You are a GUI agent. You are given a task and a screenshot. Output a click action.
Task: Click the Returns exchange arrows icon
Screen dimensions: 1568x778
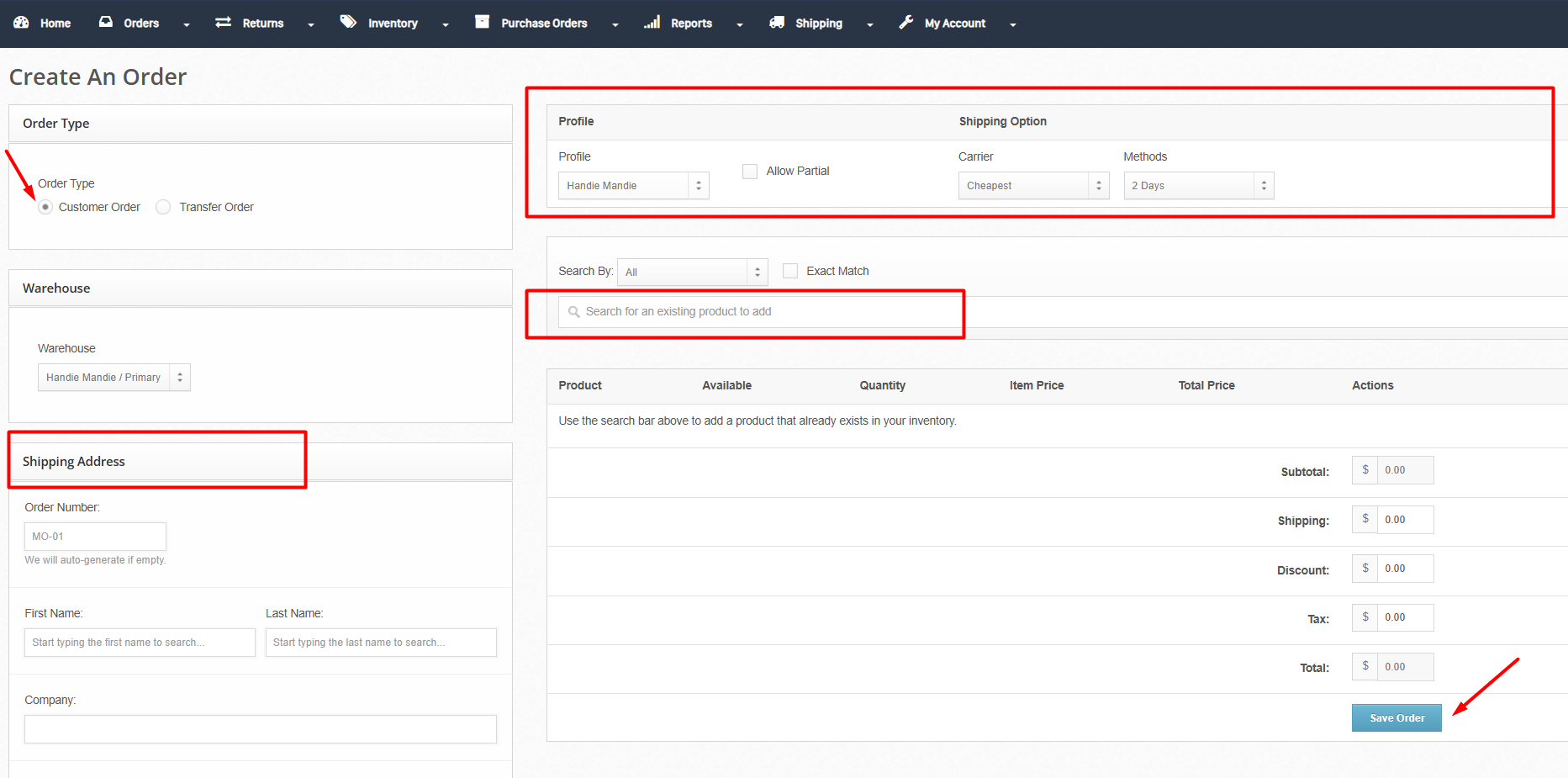coord(223,23)
